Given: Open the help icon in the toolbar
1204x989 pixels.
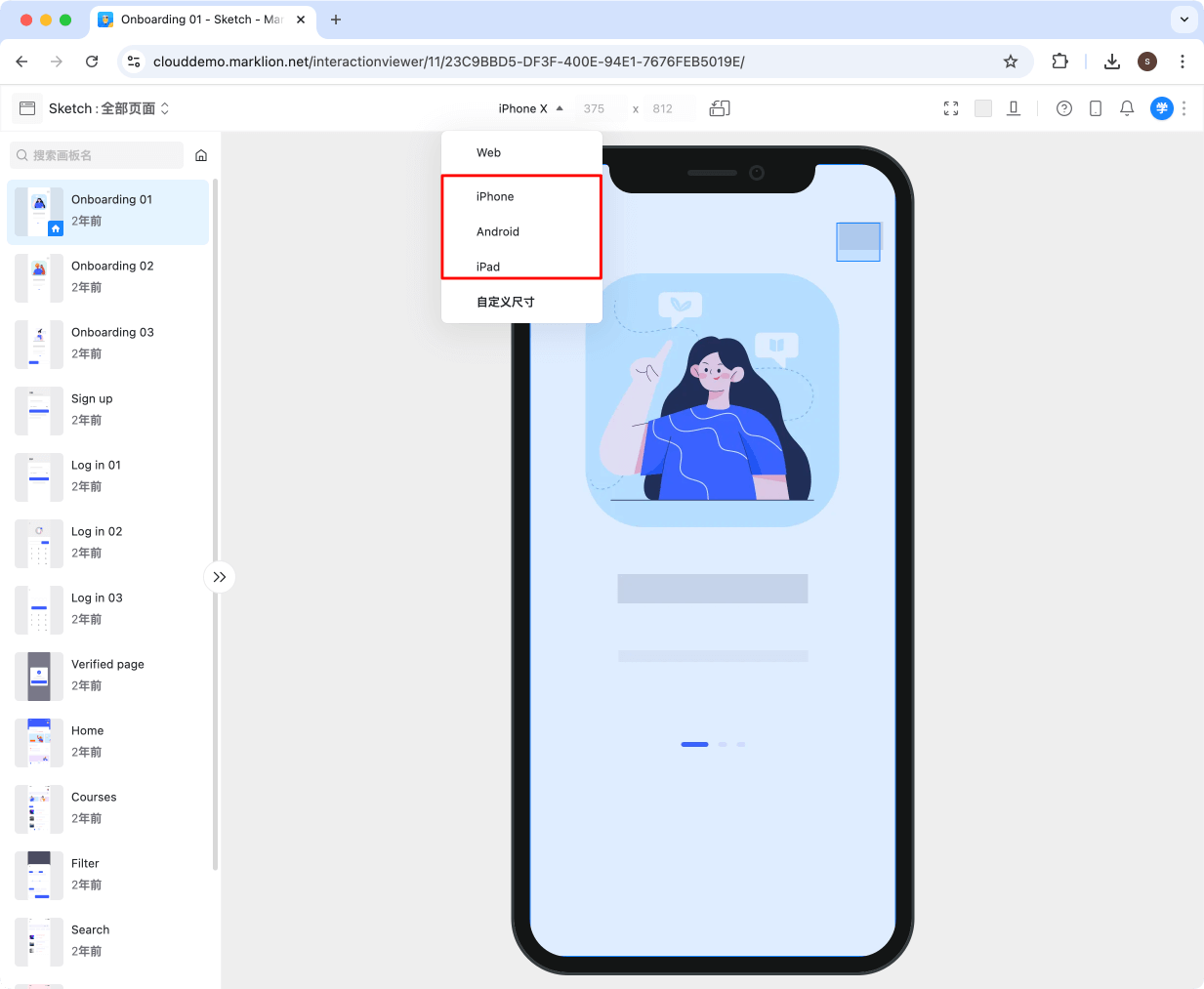Looking at the screenshot, I should point(1063,108).
